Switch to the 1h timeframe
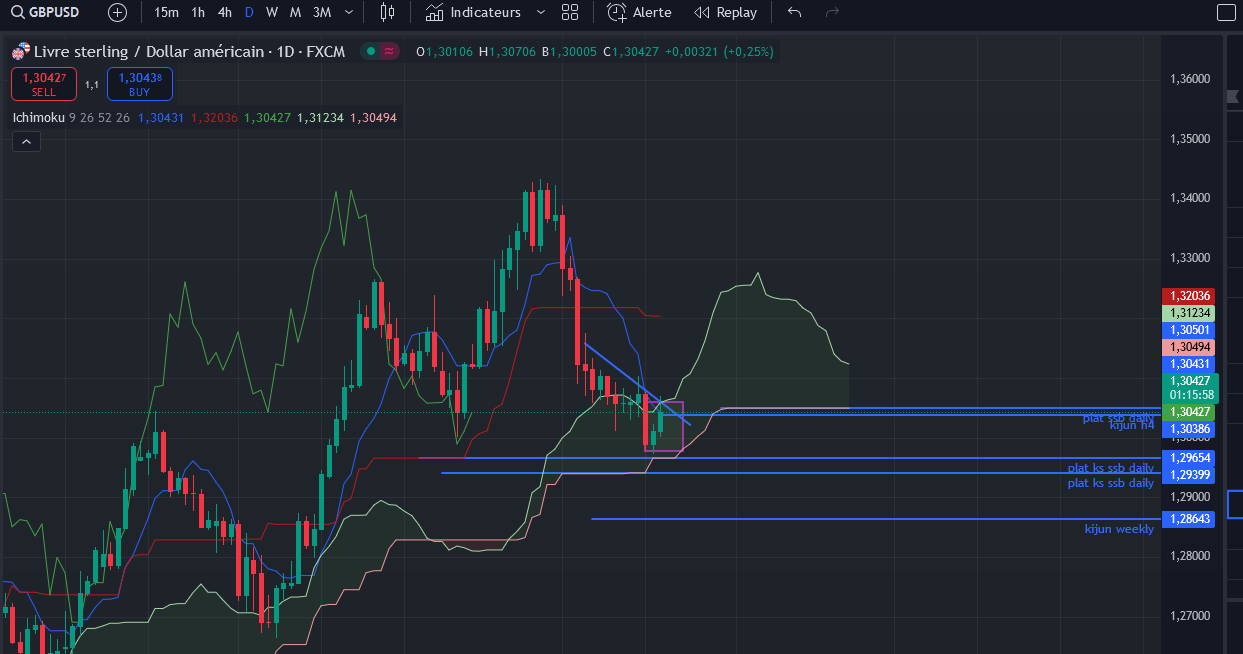The image size is (1243, 654). [x=198, y=12]
